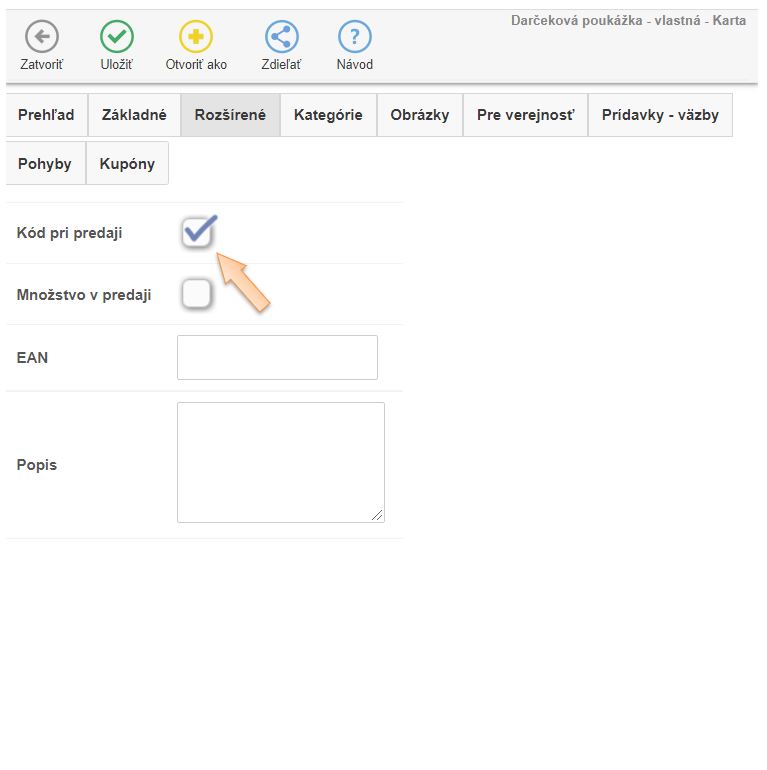This screenshot has height=770, width=767.
Task: Share using the Zdieľať icon
Action: coord(281,38)
